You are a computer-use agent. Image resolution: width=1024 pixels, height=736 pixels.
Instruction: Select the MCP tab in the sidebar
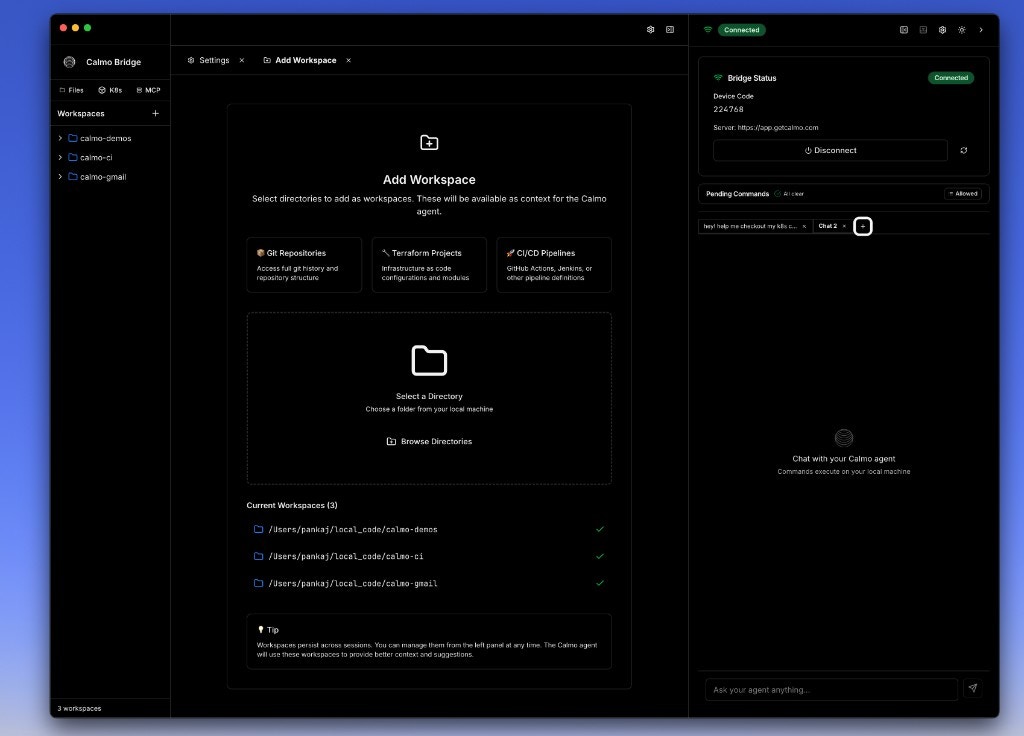point(148,90)
